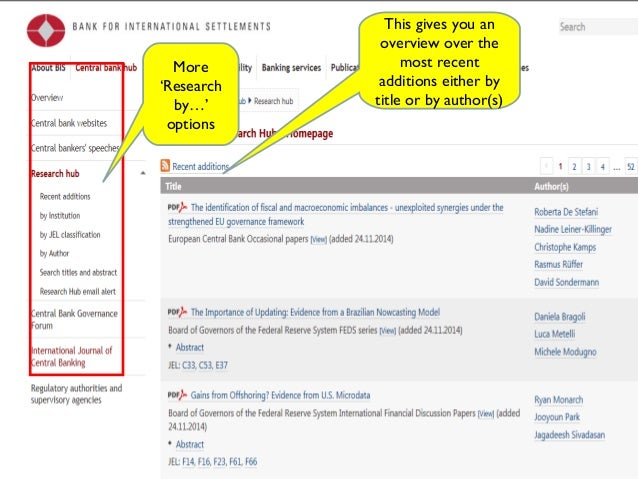Open author Christophe Kamps
Image resolution: width=638 pixels, height=479 pixels.
pyautogui.click(x=565, y=247)
